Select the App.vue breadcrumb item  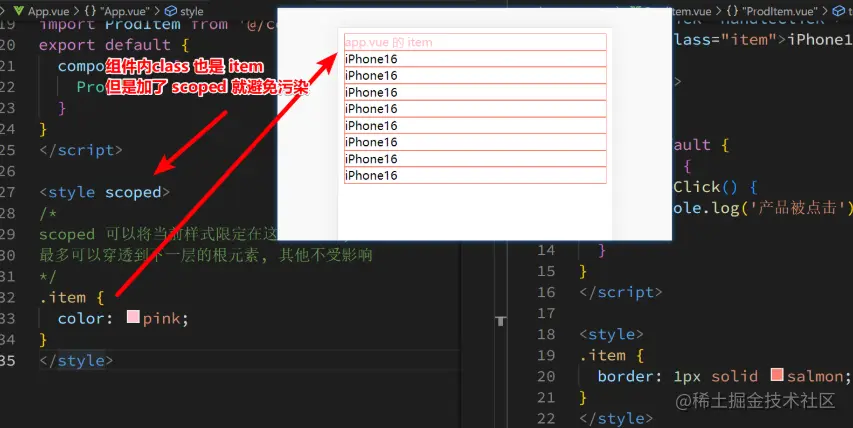coord(48,11)
